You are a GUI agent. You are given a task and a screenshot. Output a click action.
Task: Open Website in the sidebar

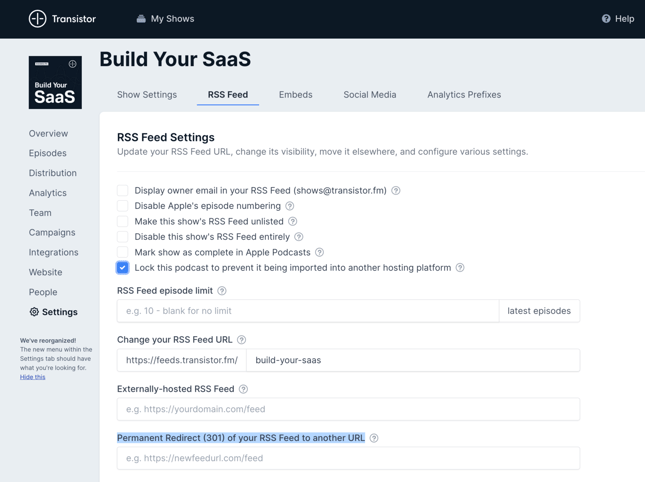click(46, 272)
